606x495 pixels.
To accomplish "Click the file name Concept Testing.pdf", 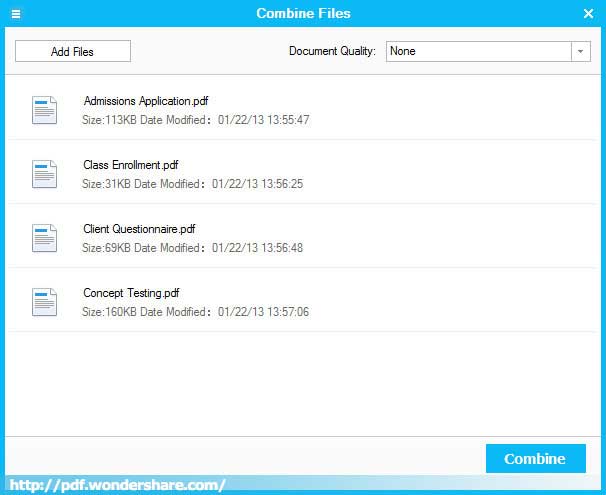I will [x=131, y=293].
